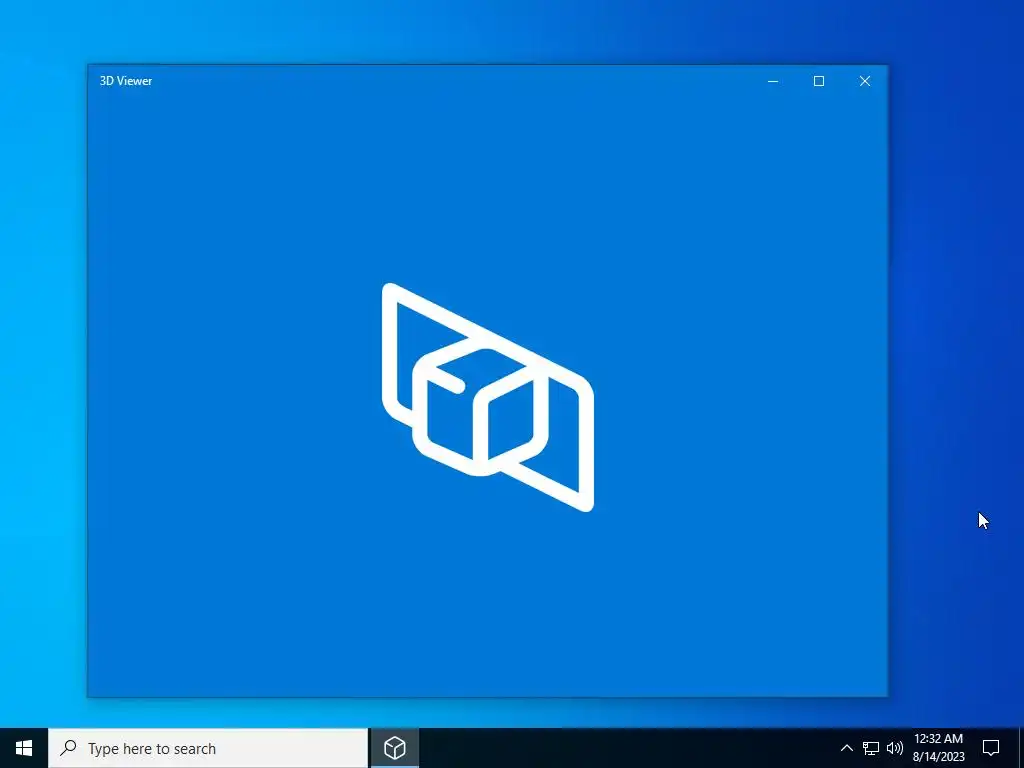Screen dimensions: 1024x768
Task: Show hidden system tray icons
Action: pyautogui.click(x=846, y=748)
